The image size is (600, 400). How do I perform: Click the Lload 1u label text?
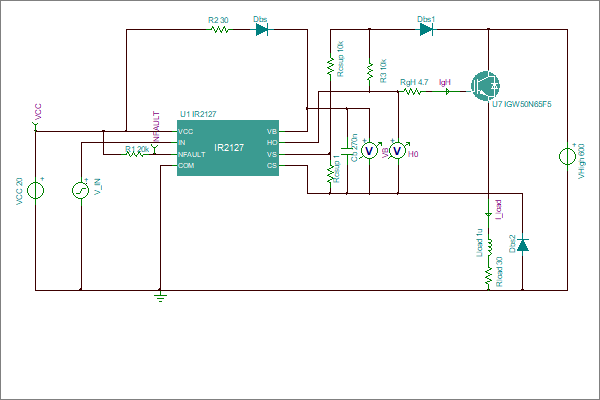tap(479, 243)
